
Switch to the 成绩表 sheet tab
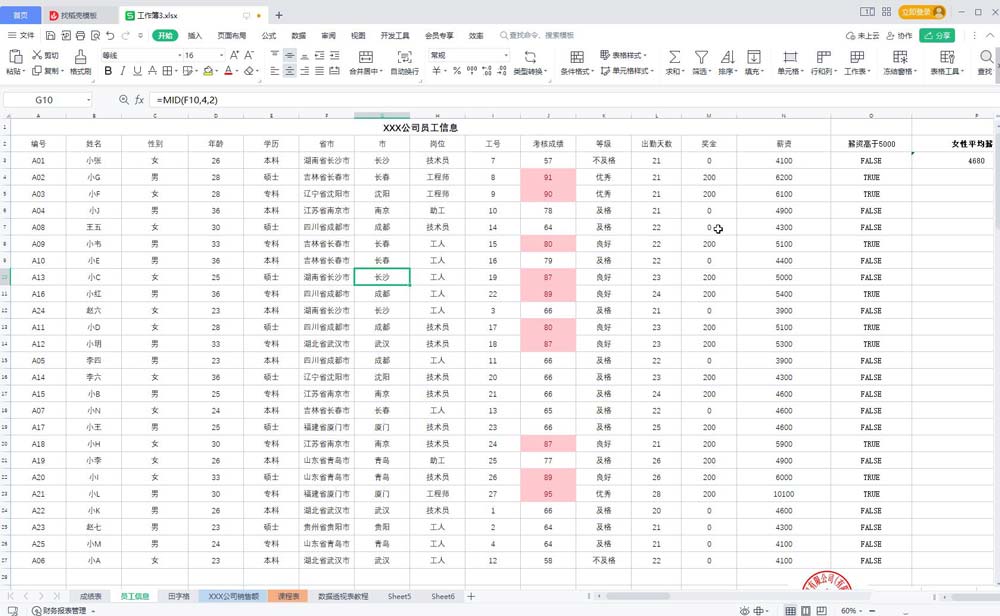pos(91,596)
